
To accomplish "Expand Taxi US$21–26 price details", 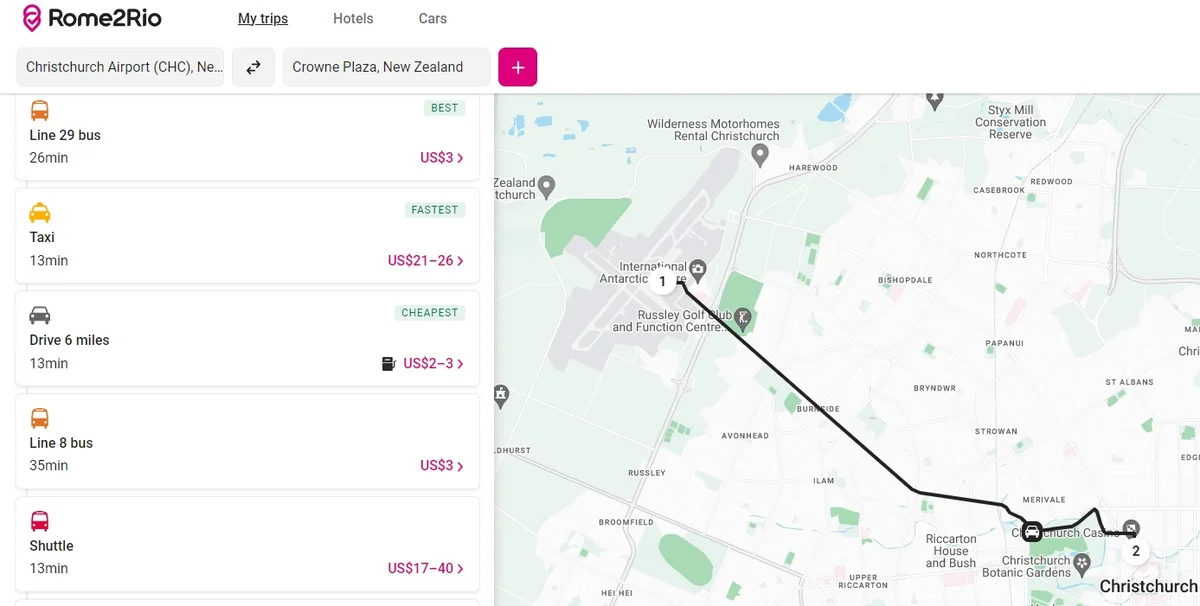I will click(426, 261).
